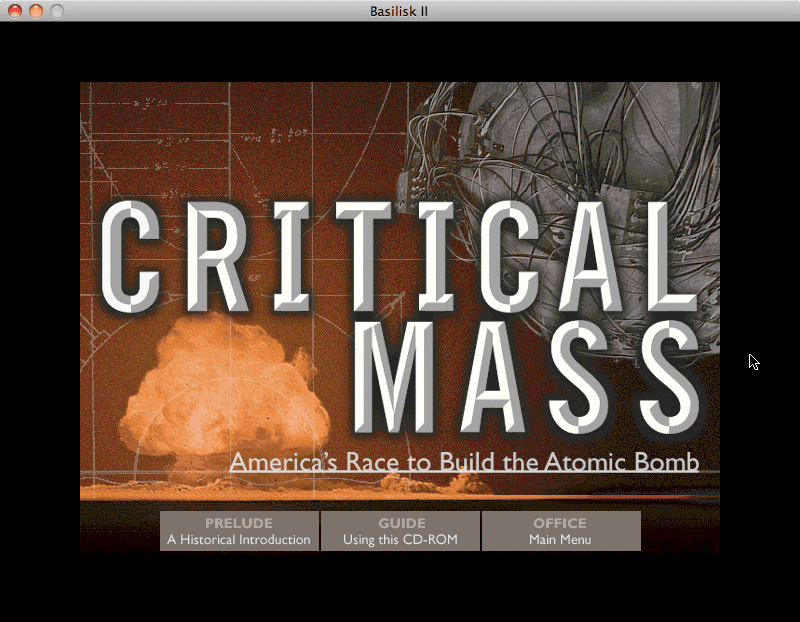Close the Basilisk II window
This screenshot has height=622, width=800.
[15, 11]
